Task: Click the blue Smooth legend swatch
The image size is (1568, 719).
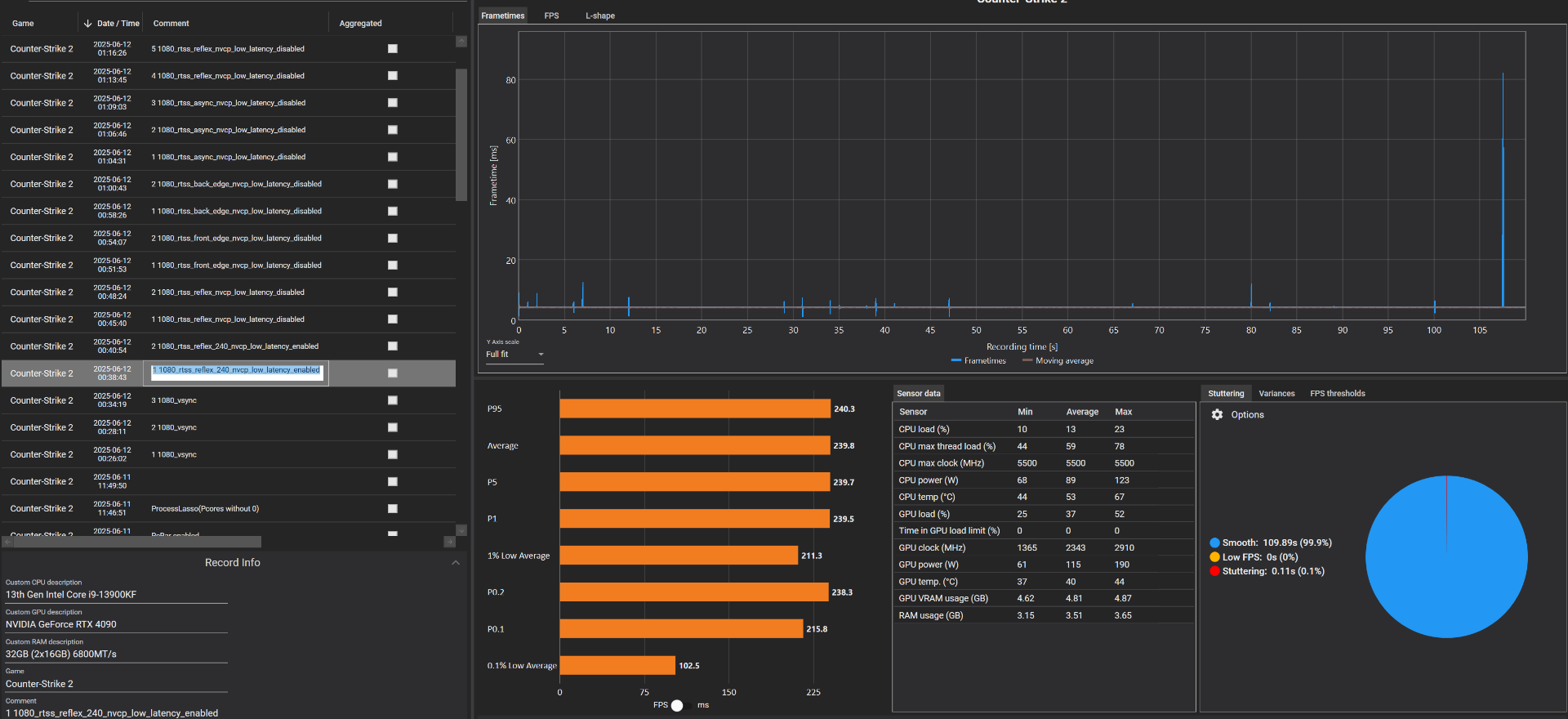Action: point(1214,543)
